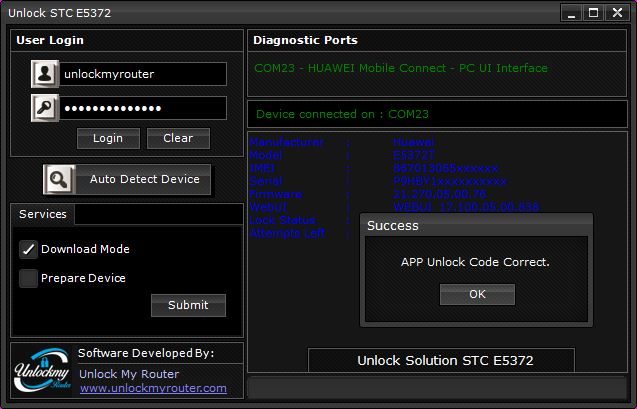This screenshot has width=637, height=409.
Task: Click the Firmware row in device info
Action: (x=368, y=194)
